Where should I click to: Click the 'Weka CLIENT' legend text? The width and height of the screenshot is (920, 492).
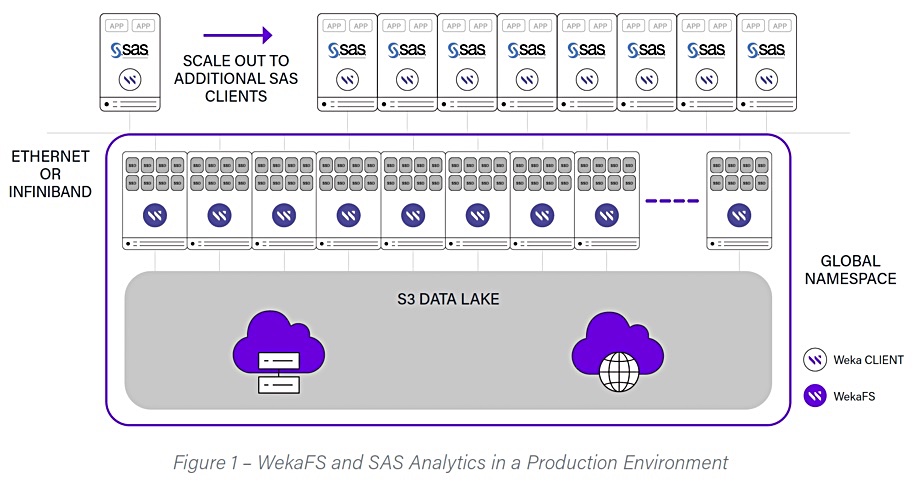(x=868, y=360)
